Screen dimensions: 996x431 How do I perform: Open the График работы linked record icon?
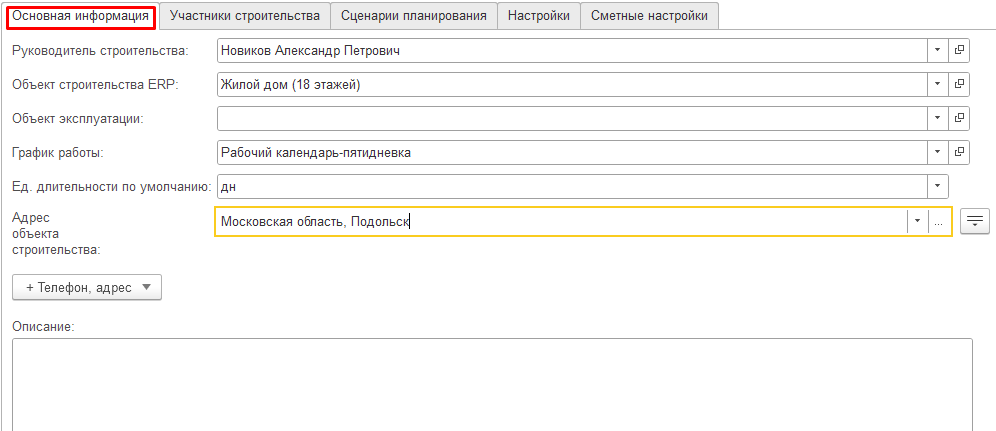click(959, 152)
